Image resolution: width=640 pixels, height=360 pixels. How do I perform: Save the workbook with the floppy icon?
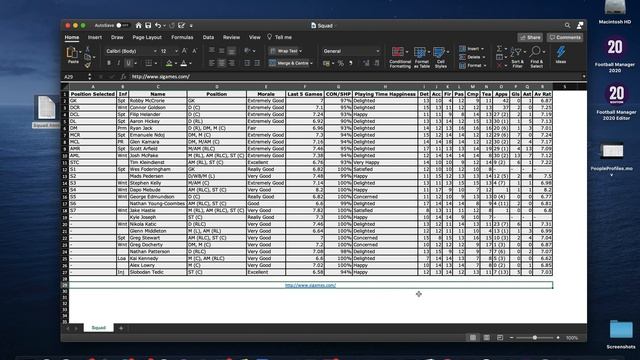point(148,25)
